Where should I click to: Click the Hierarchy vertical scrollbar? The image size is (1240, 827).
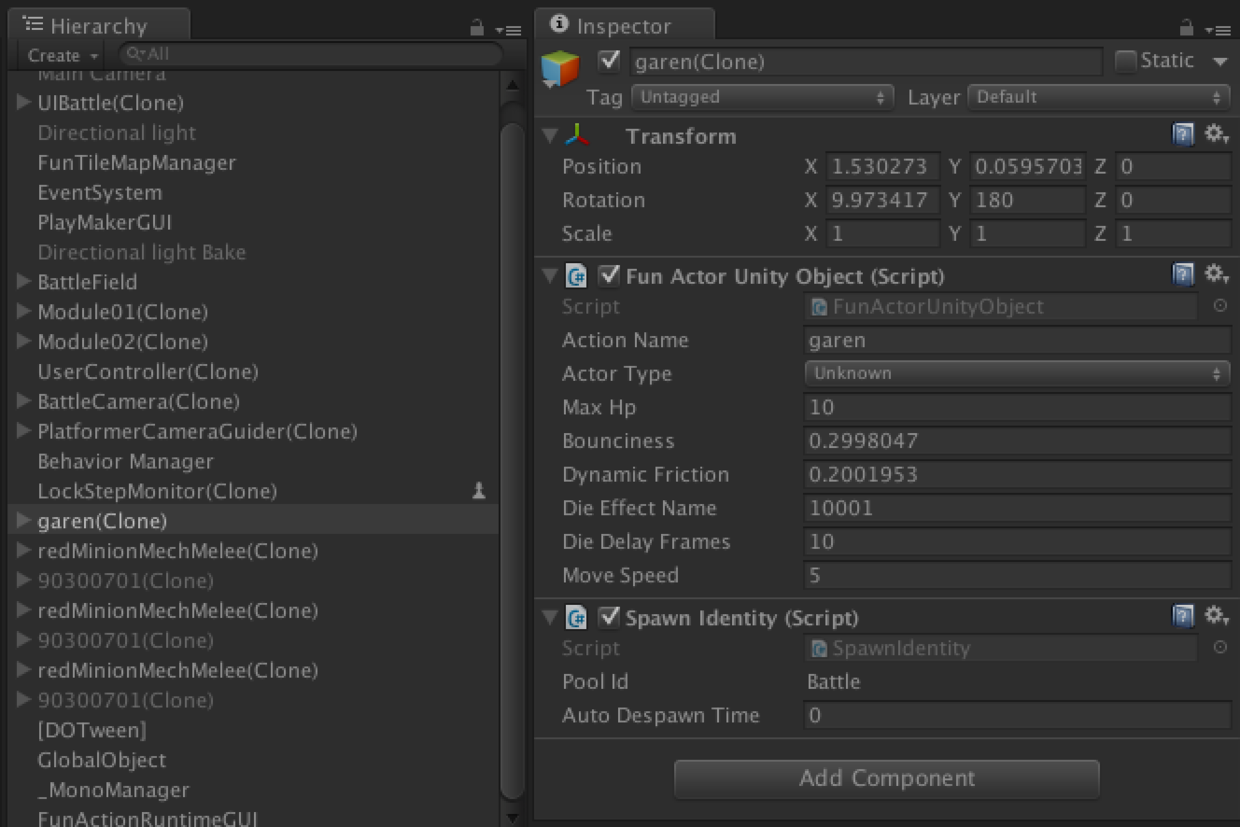tap(513, 460)
